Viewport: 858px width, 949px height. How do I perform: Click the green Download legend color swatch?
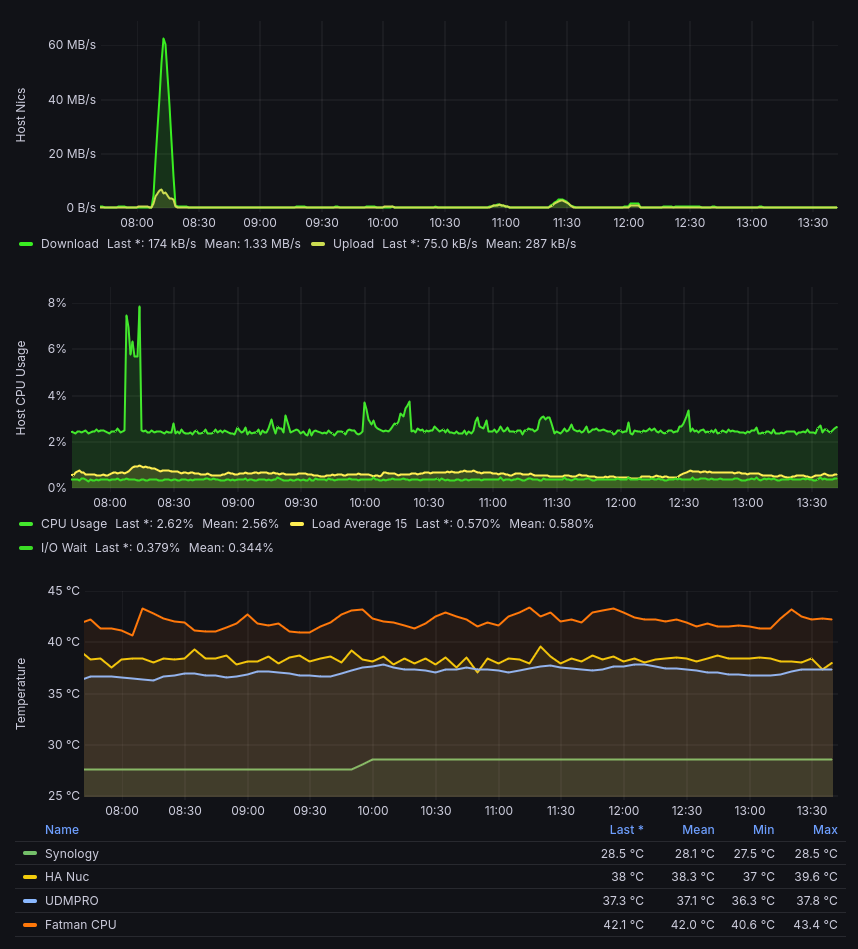26,244
